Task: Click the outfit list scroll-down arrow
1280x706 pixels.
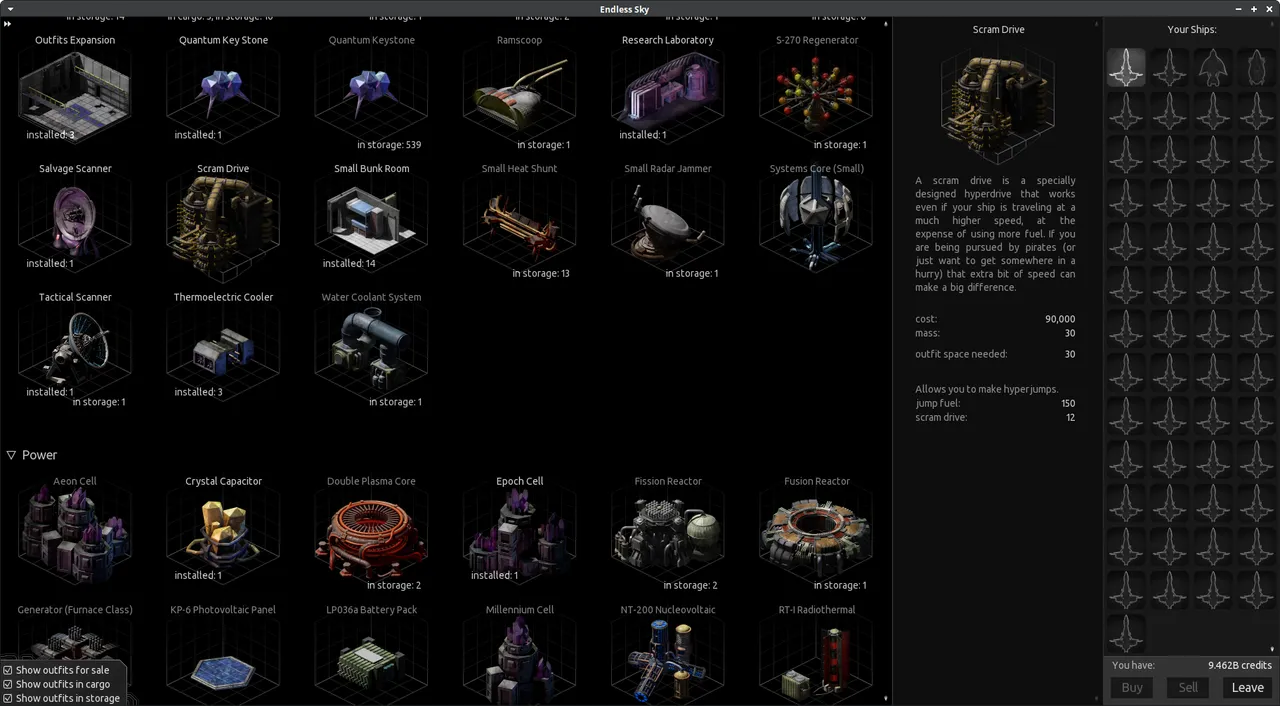Action: coord(886,698)
